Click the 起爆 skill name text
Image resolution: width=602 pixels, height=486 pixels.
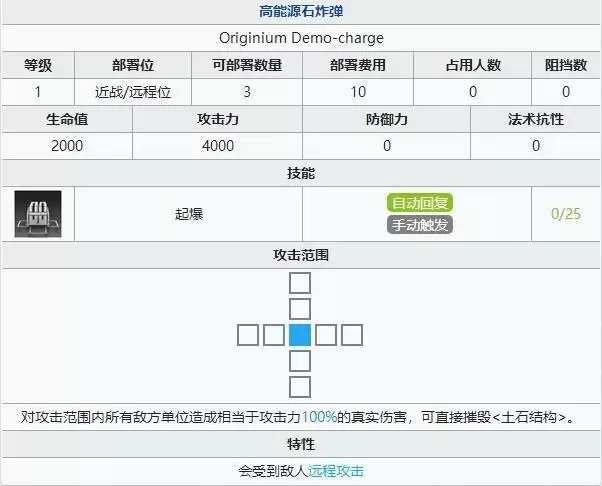(x=188, y=214)
